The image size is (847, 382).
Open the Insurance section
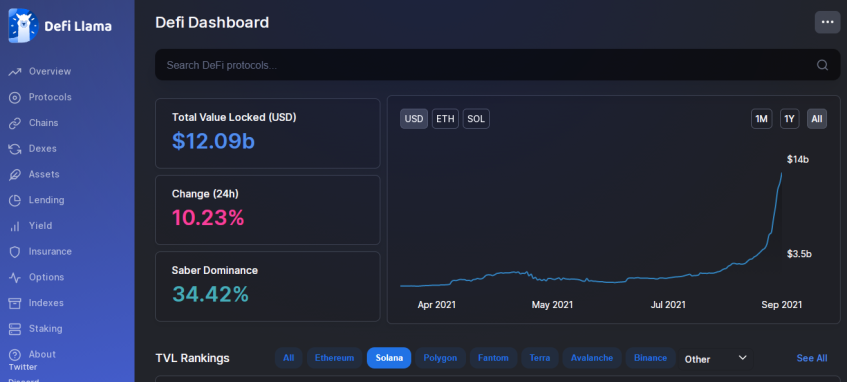tap(50, 251)
